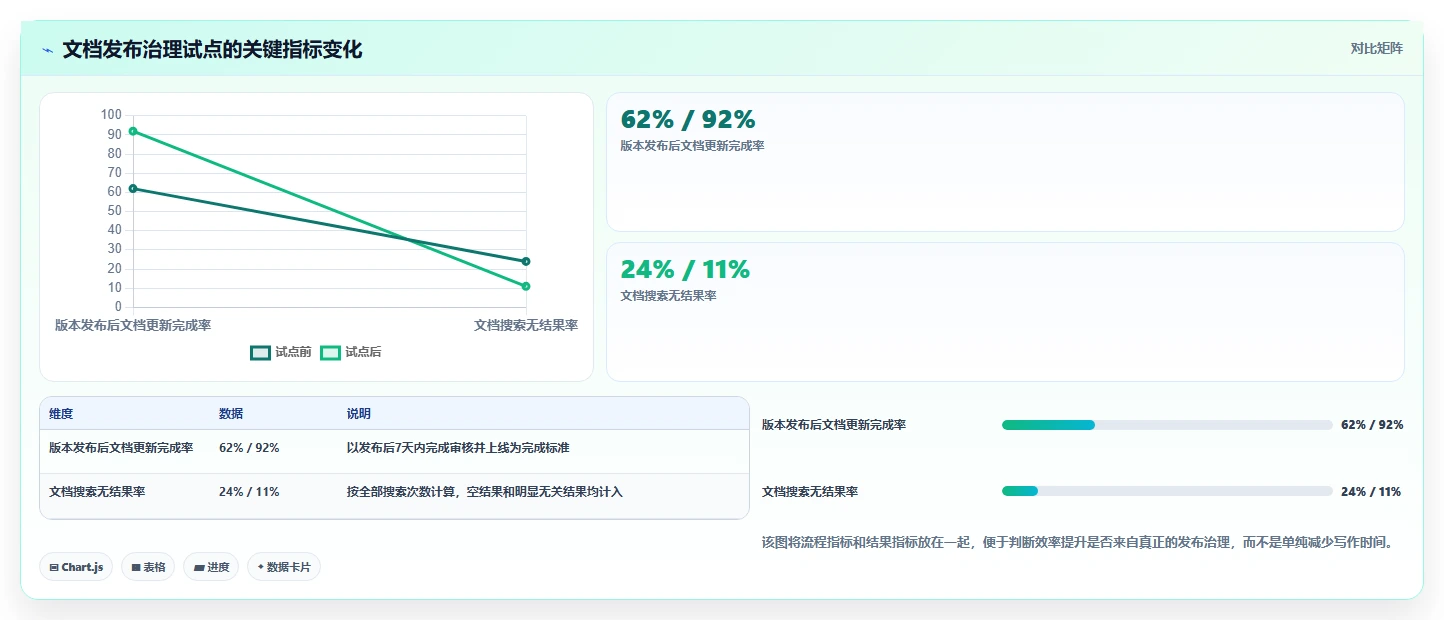Screen dimensions: 1444x620
Task: Toggle the 试点前 legend series
Action: point(281,352)
